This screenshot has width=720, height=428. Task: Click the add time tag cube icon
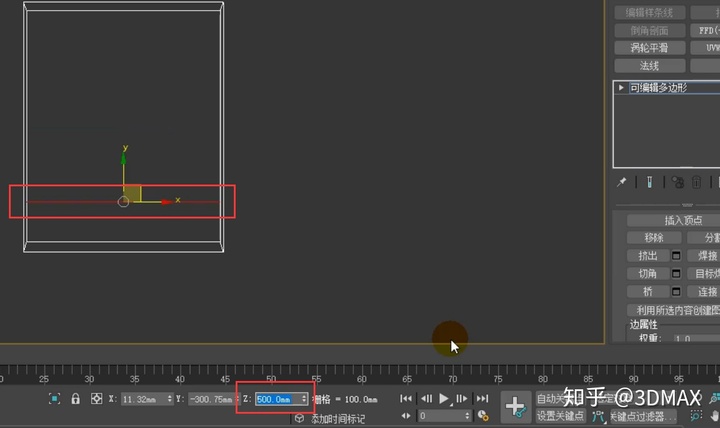[x=299, y=418]
